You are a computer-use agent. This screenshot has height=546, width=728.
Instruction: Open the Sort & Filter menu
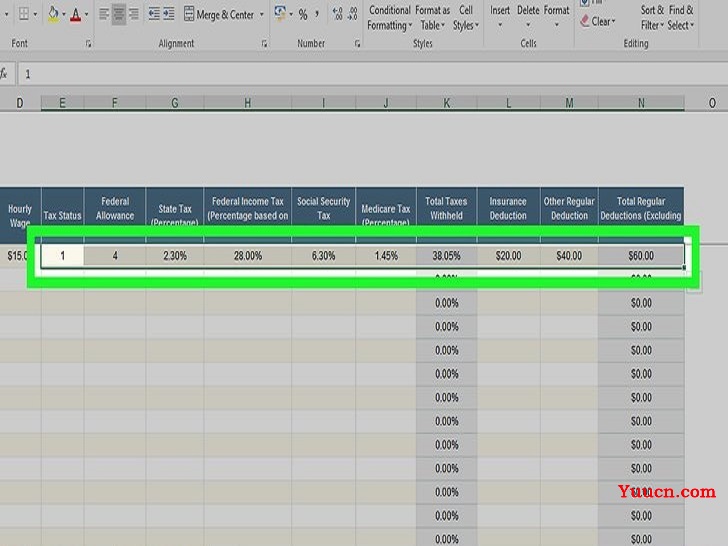(652, 18)
